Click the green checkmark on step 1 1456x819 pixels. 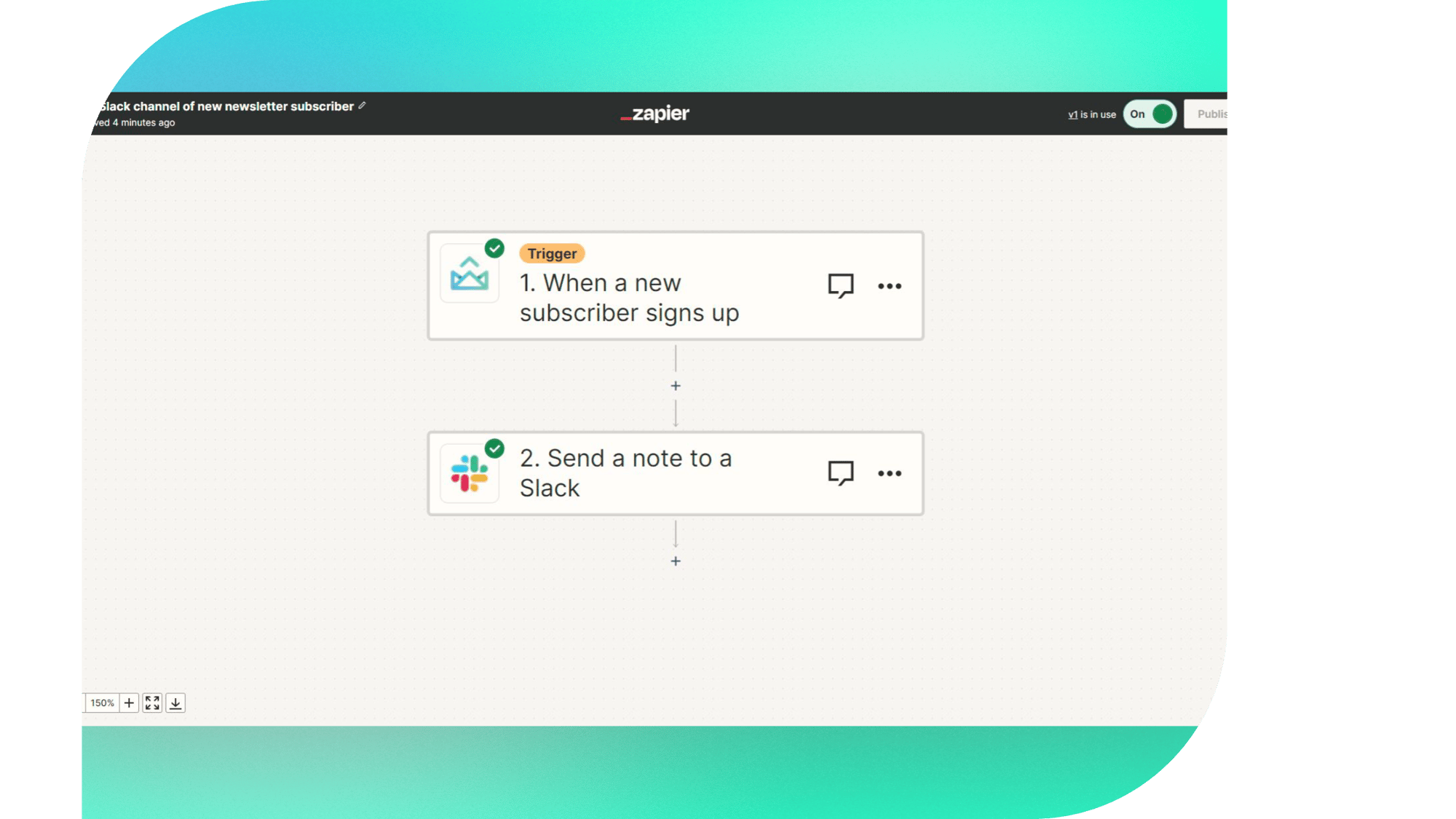coord(494,248)
